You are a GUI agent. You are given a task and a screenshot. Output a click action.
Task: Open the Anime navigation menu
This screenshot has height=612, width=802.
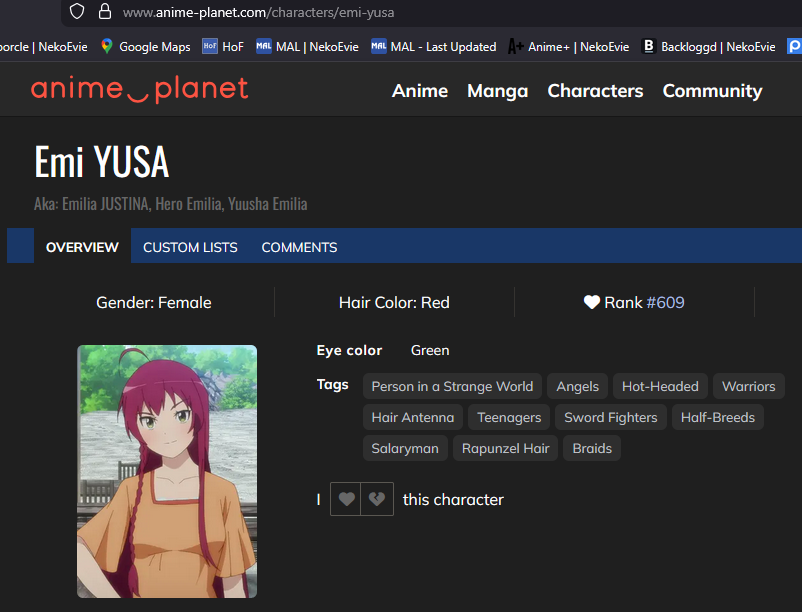(420, 90)
